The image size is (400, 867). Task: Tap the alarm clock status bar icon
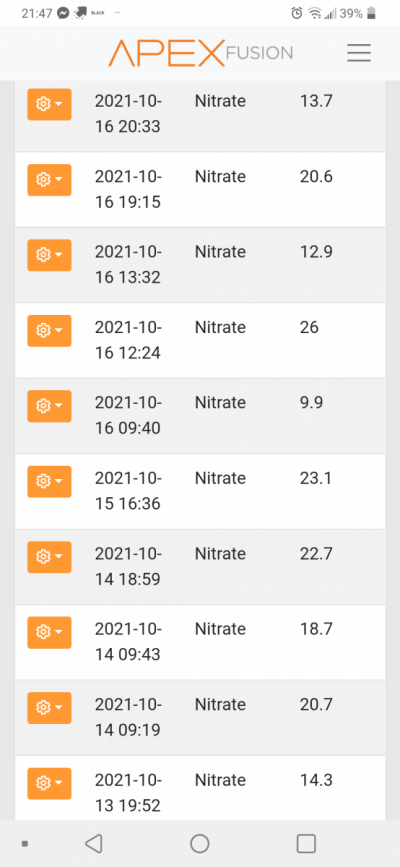pyautogui.click(x=297, y=13)
